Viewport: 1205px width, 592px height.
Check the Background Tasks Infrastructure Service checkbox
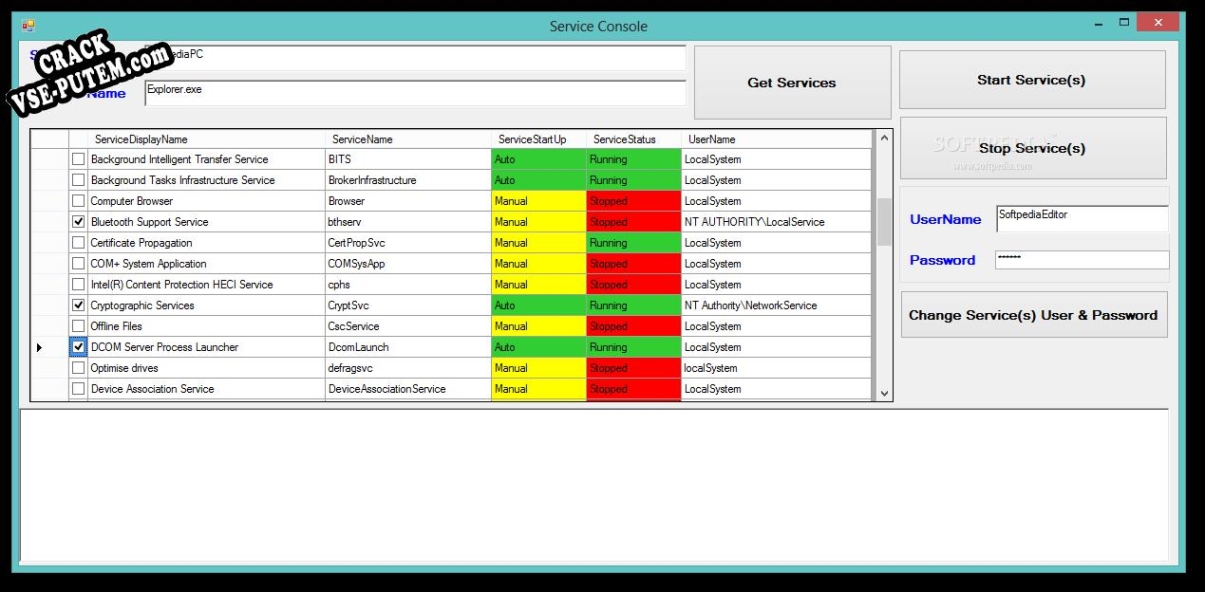78,180
